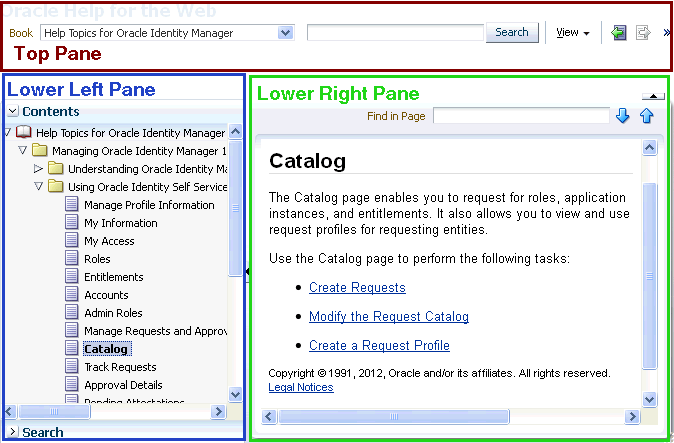
Task: Click Find in Page up arrow
Action: coord(646,116)
